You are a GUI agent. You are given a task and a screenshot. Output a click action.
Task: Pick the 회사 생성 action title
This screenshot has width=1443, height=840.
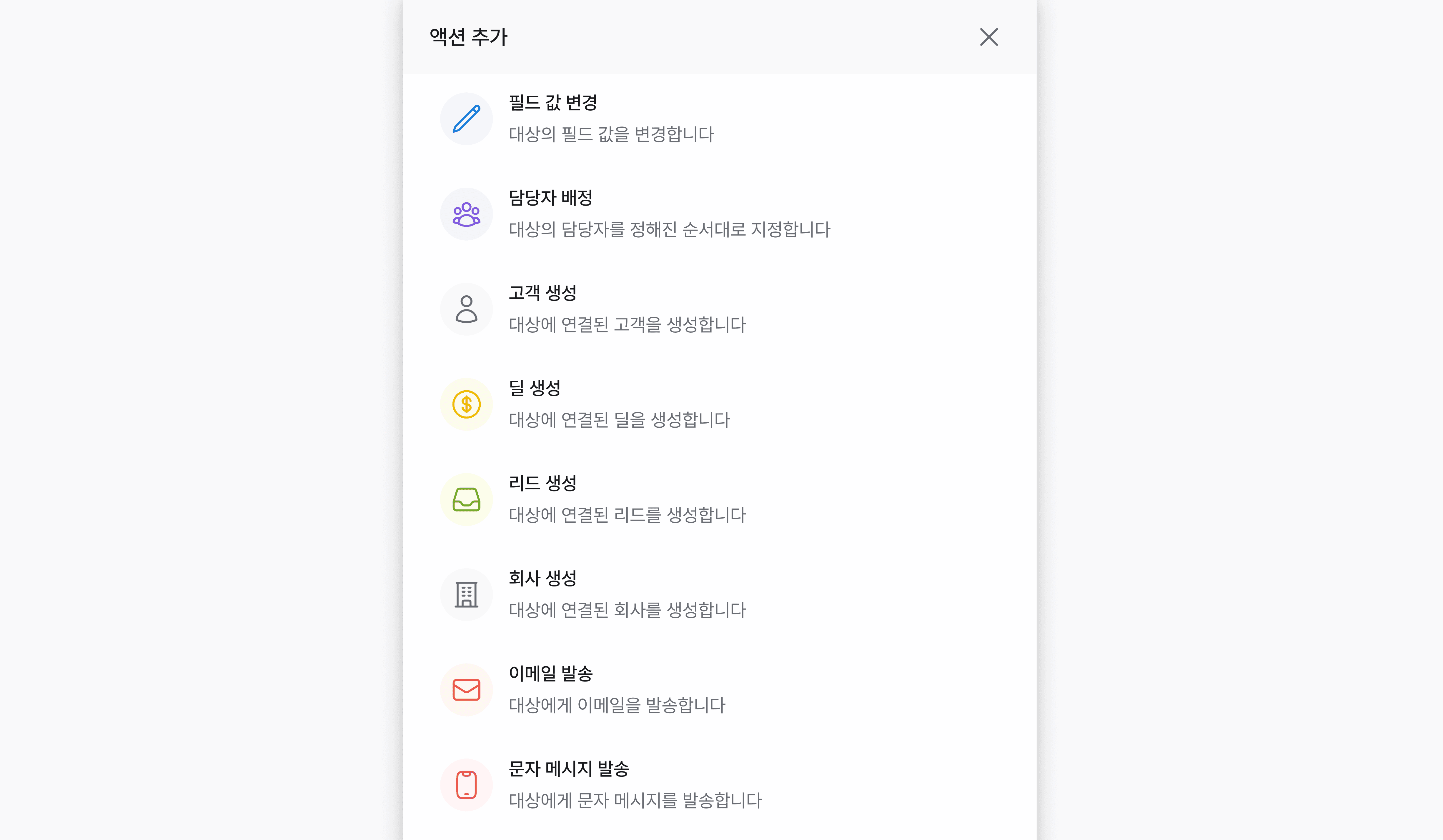pos(542,578)
